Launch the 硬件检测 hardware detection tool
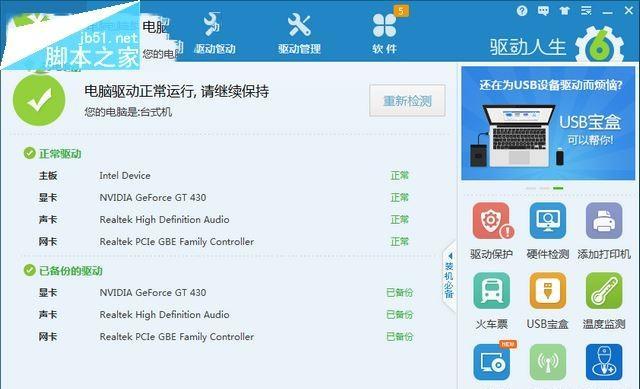This screenshot has height=389, width=640. pyautogui.click(x=548, y=221)
